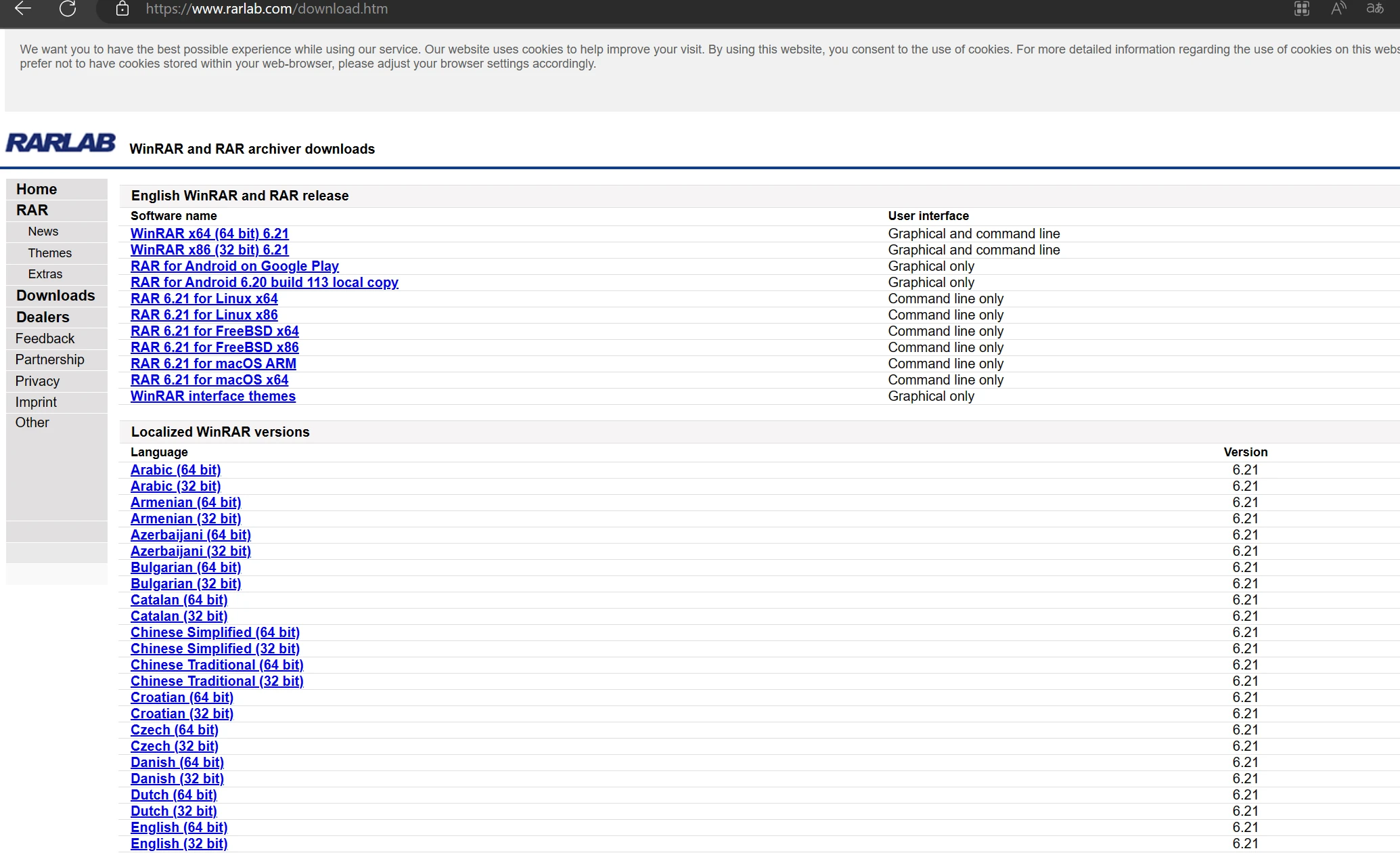
Task: Open the browser apps grid icon
Action: tap(1302, 9)
